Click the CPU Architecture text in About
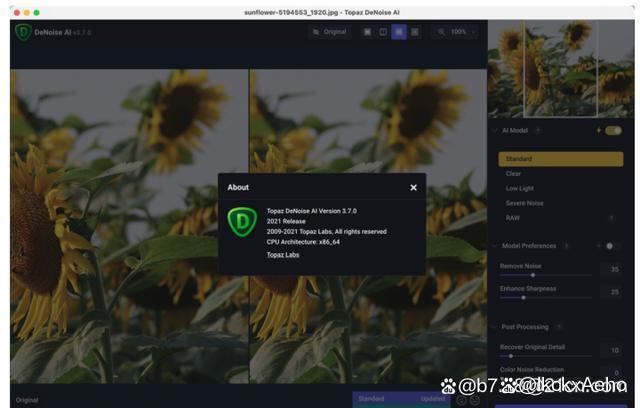The height and width of the screenshot is (408, 640). pyautogui.click(x=303, y=242)
